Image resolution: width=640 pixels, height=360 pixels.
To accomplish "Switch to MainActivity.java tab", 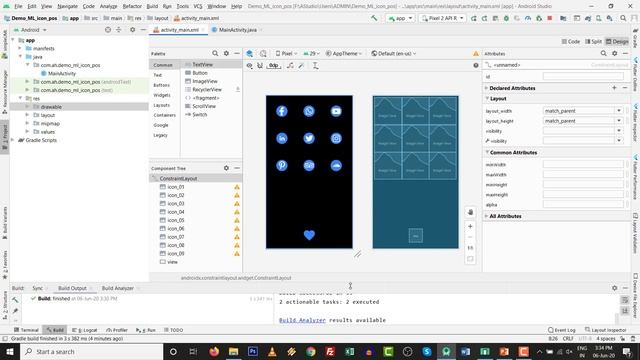I will pyautogui.click(x=238, y=30).
